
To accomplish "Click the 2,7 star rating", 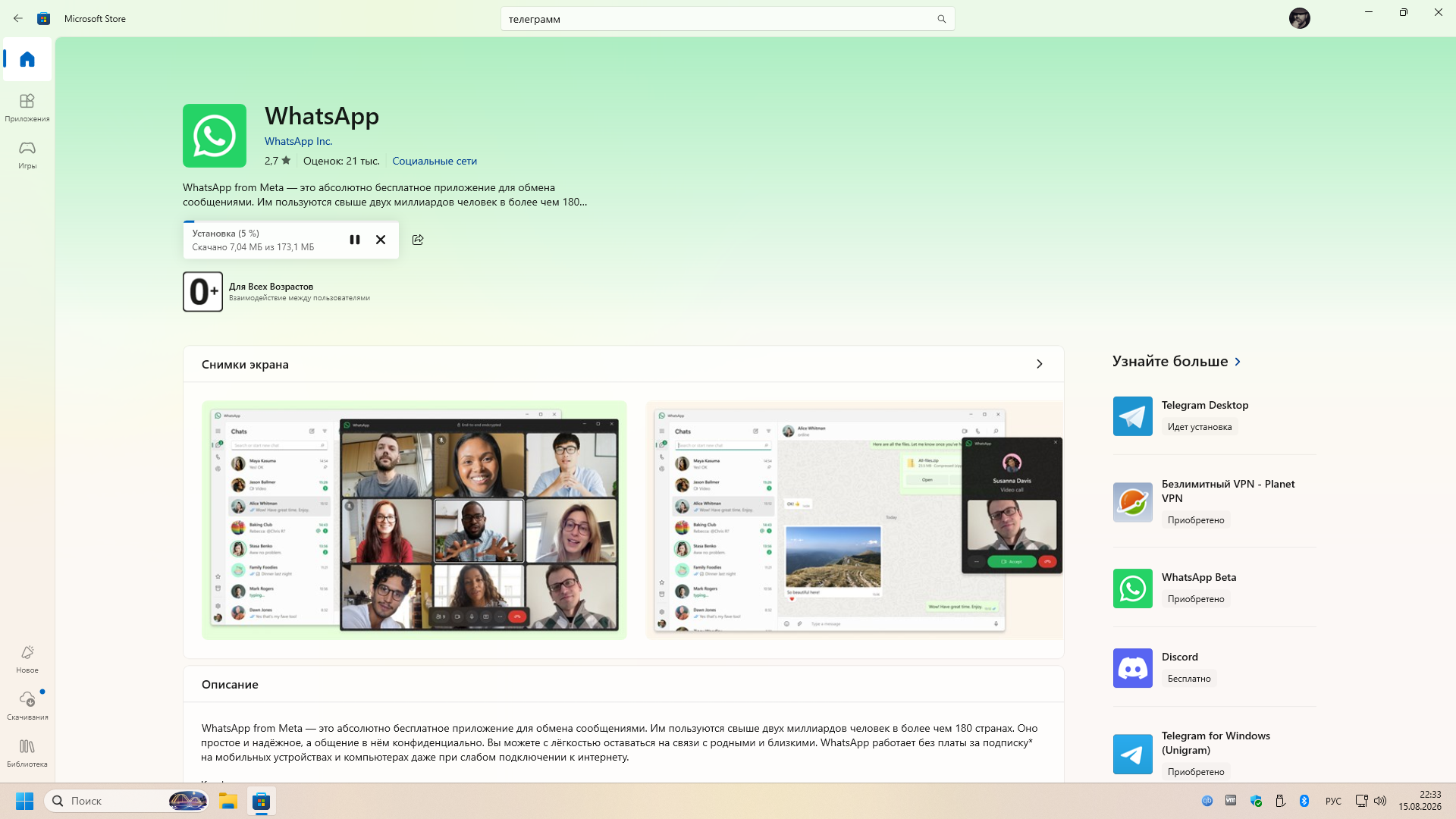I will 278,161.
